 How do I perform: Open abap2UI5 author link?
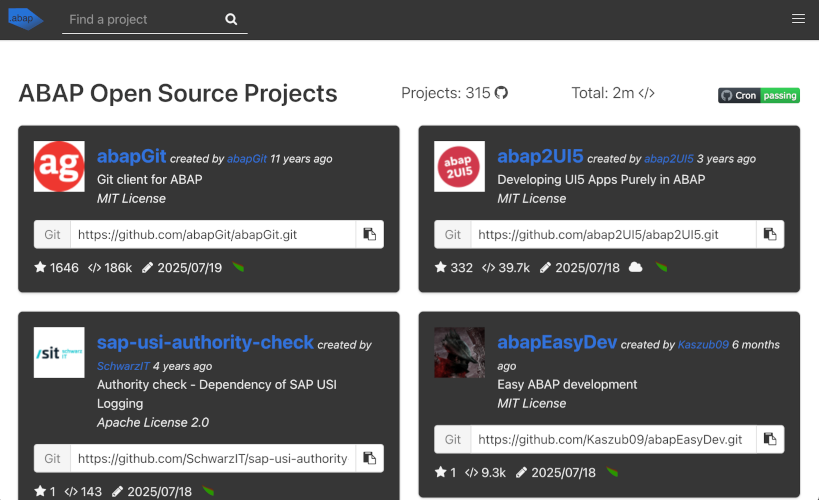669,159
